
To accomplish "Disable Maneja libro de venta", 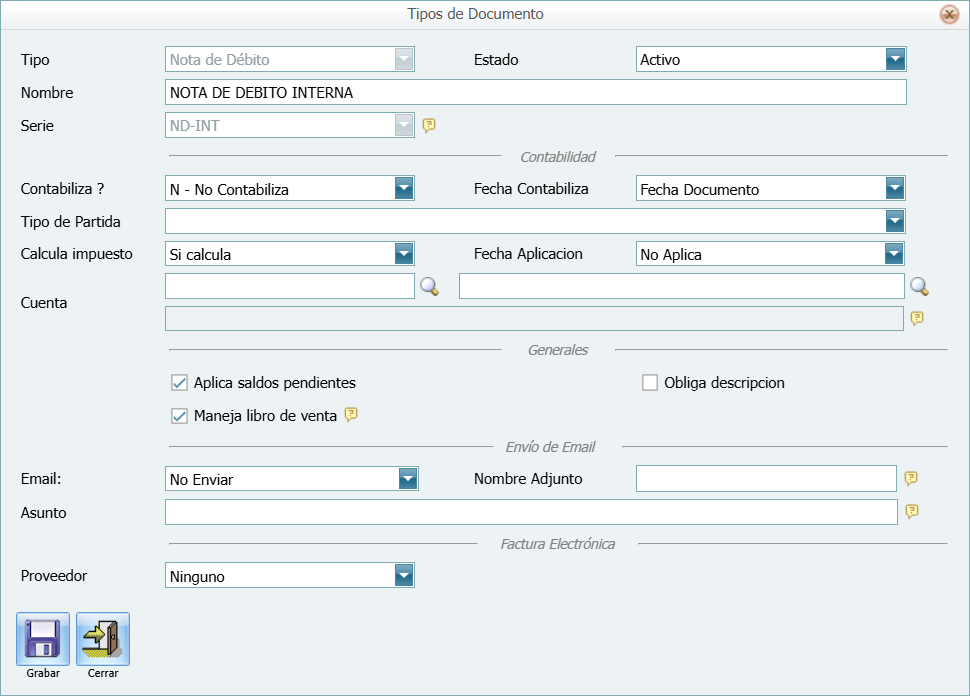I will (x=181, y=413).
